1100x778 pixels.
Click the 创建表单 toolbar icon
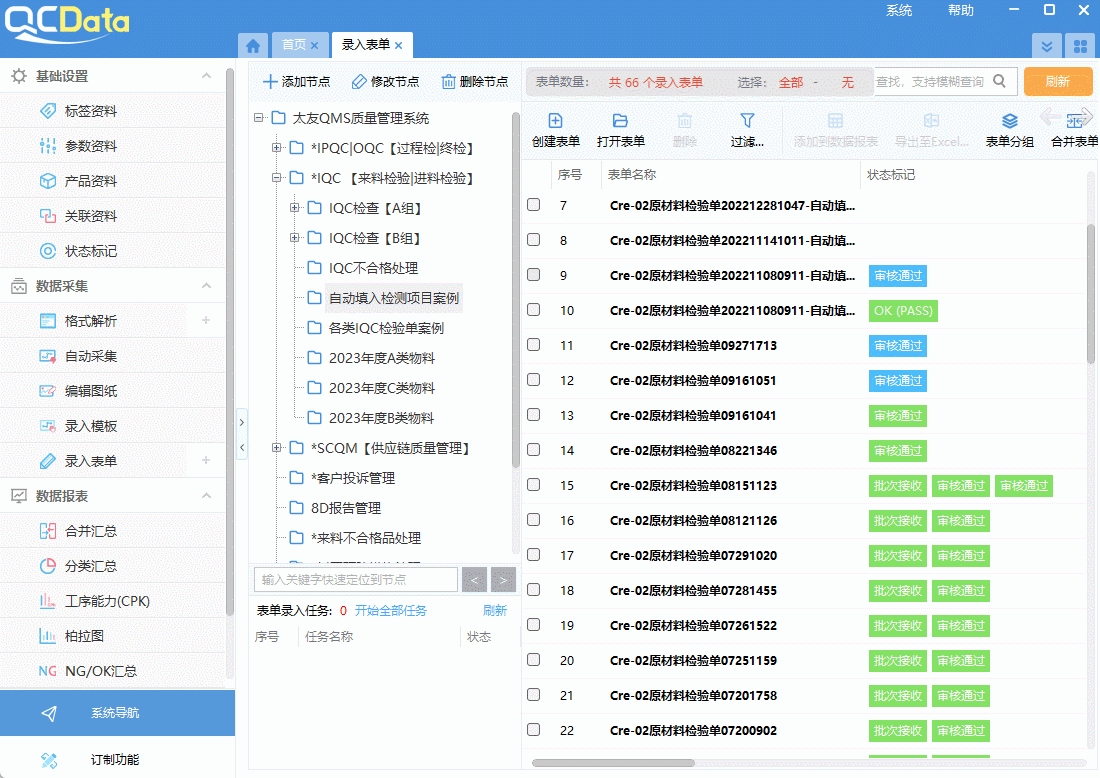[x=556, y=130]
